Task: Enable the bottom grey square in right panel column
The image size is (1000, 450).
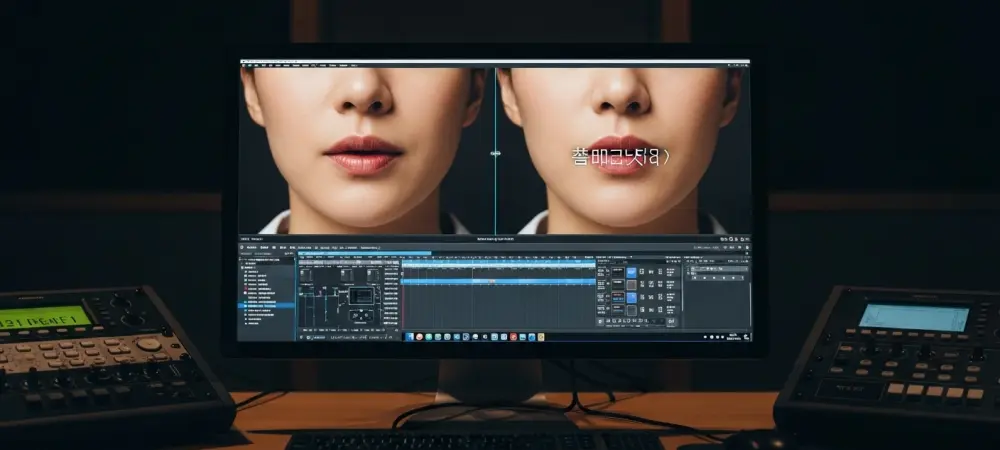Action: 631,311
